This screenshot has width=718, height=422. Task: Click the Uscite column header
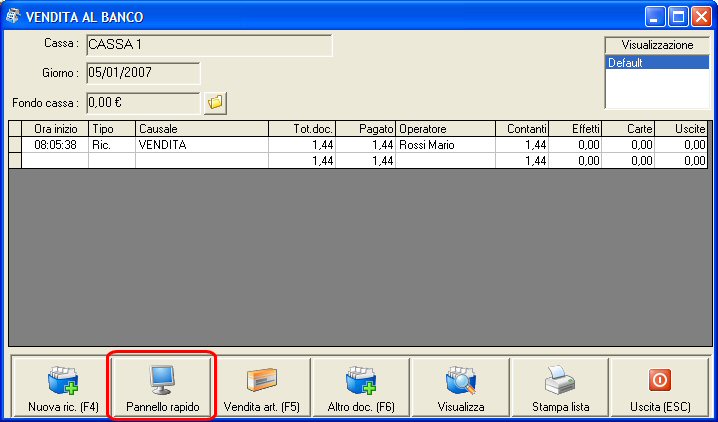681,129
